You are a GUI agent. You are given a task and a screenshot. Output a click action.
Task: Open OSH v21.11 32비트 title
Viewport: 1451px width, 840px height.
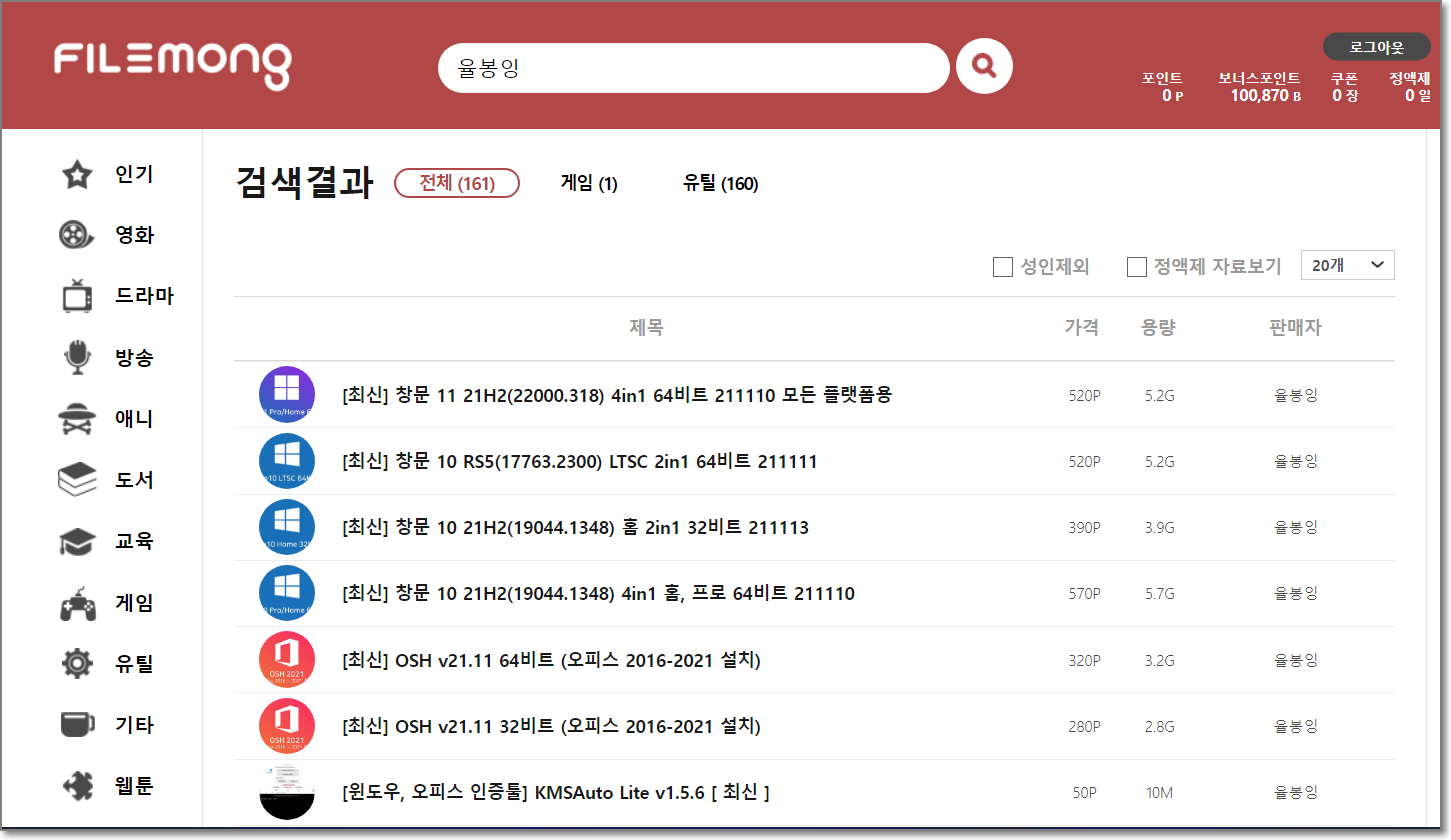tap(552, 726)
